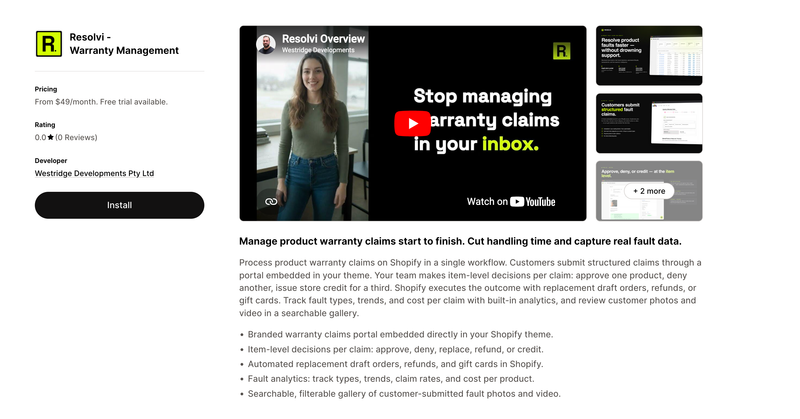
Task: Click the rating star icon
Action: [x=51, y=137]
